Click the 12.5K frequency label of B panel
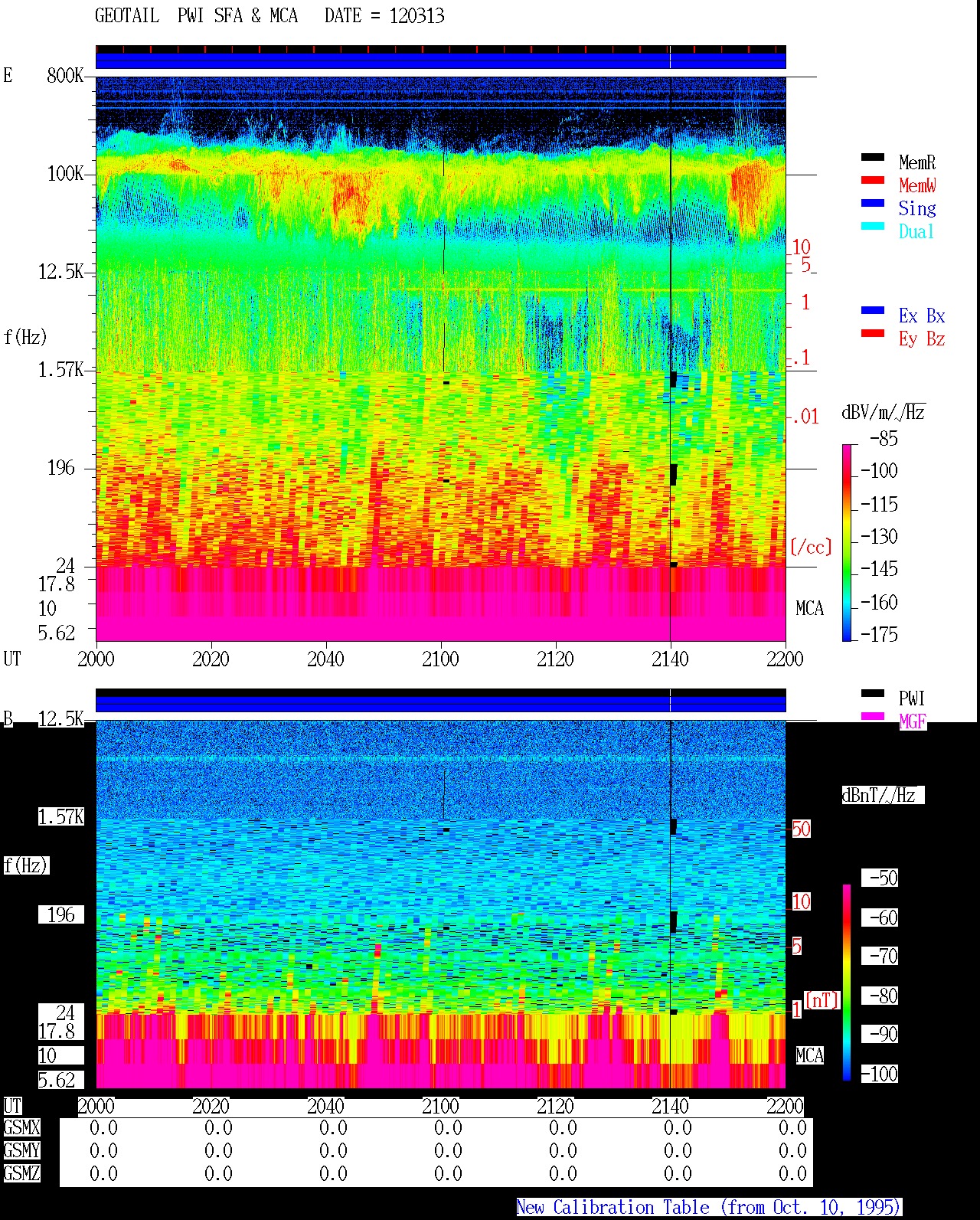Screen dimensions: 980x1220 pyautogui.click(x=60, y=719)
